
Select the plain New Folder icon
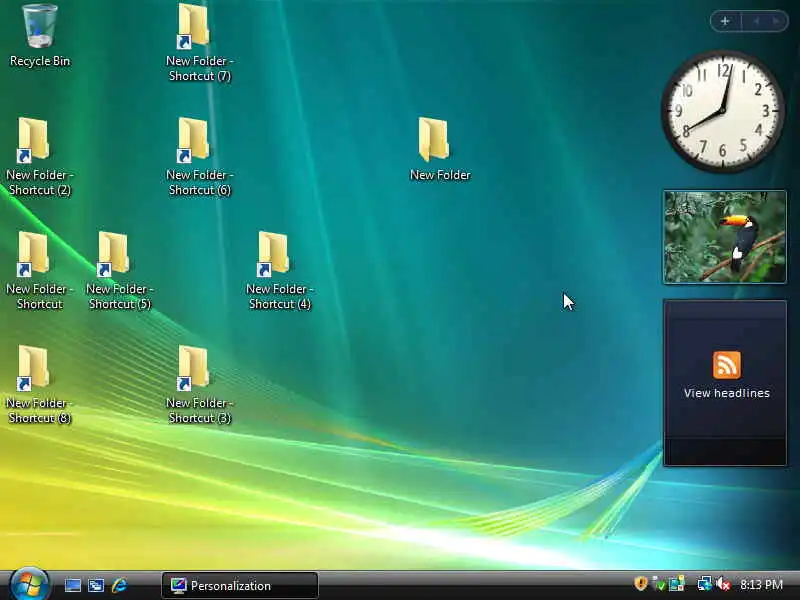point(440,149)
